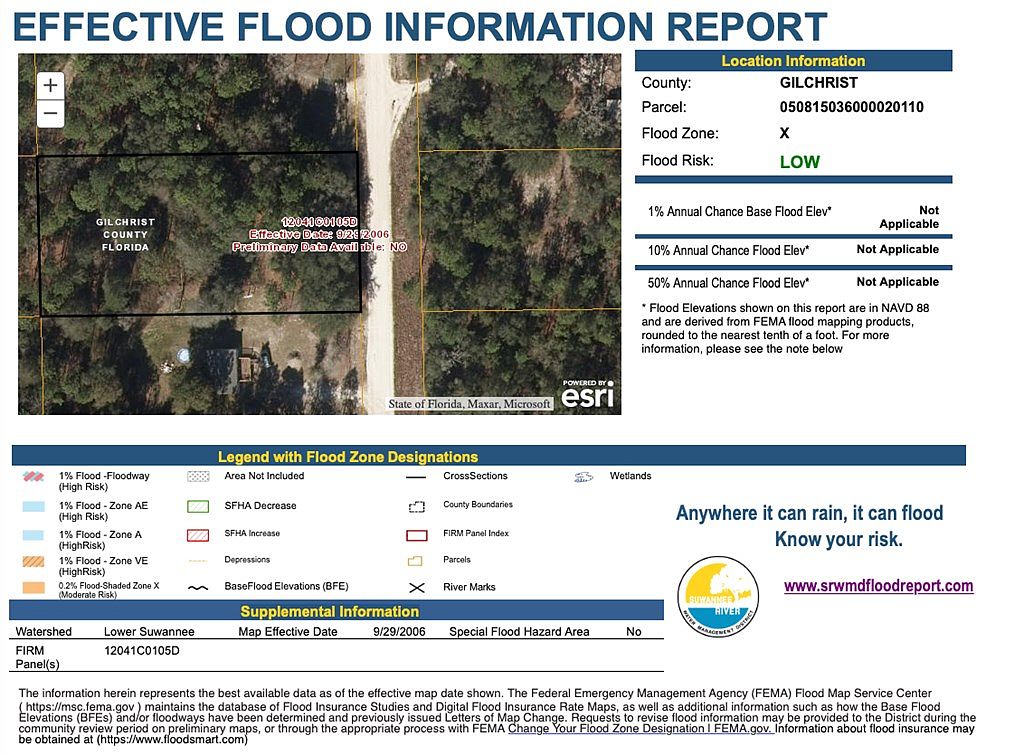Click the Map Effective Date value 9/29/2006
Image resolution: width=1024 pixels, height=755 pixels.
399,632
